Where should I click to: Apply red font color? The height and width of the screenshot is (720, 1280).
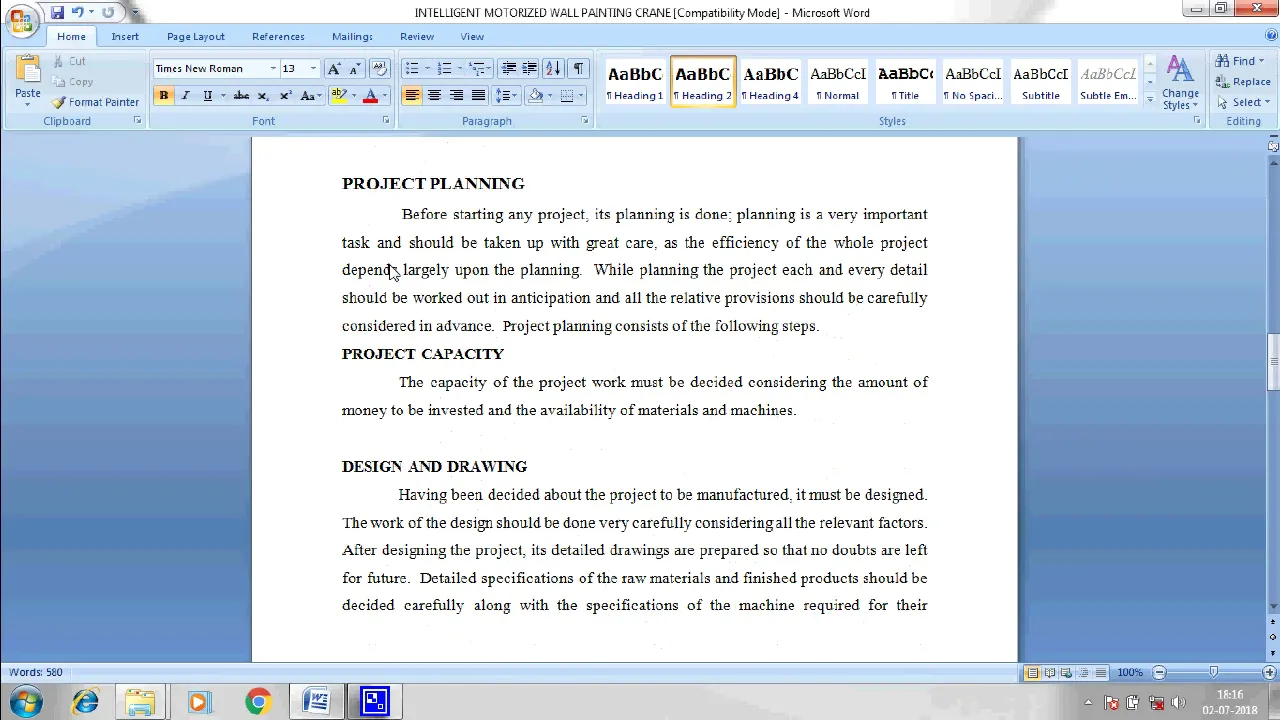(x=370, y=96)
